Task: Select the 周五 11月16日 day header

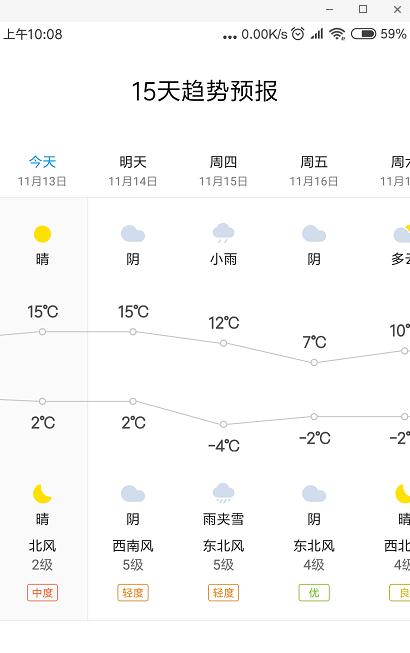Action: click(314, 171)
